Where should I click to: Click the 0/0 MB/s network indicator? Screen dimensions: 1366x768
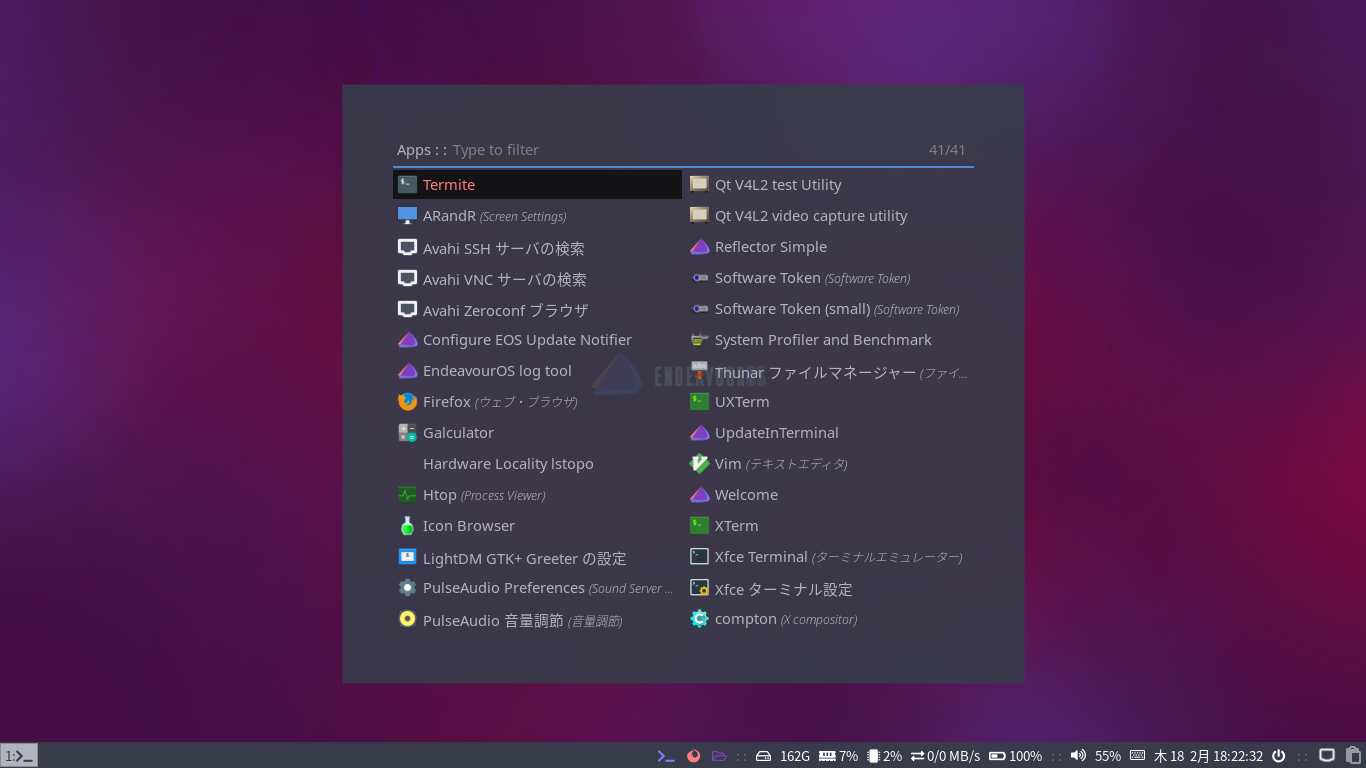point(945,756)
